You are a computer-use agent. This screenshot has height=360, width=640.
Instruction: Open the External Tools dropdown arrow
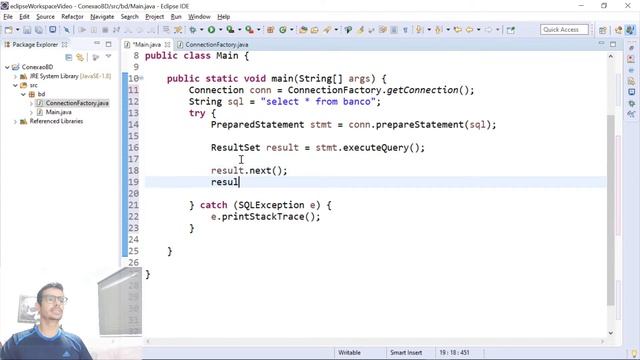258,30
